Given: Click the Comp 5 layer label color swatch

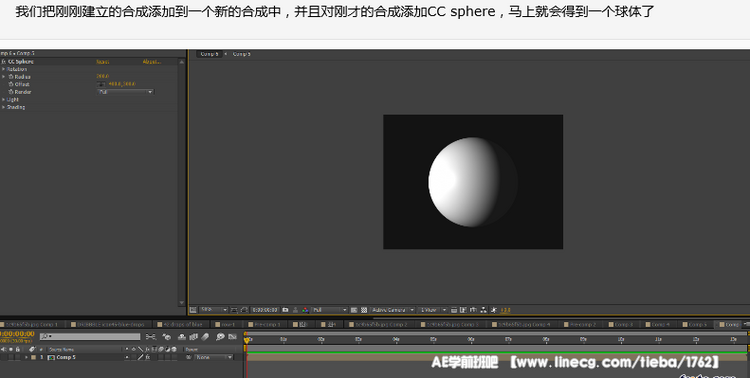Looking at the screenshot, I should tap(33, 357).
